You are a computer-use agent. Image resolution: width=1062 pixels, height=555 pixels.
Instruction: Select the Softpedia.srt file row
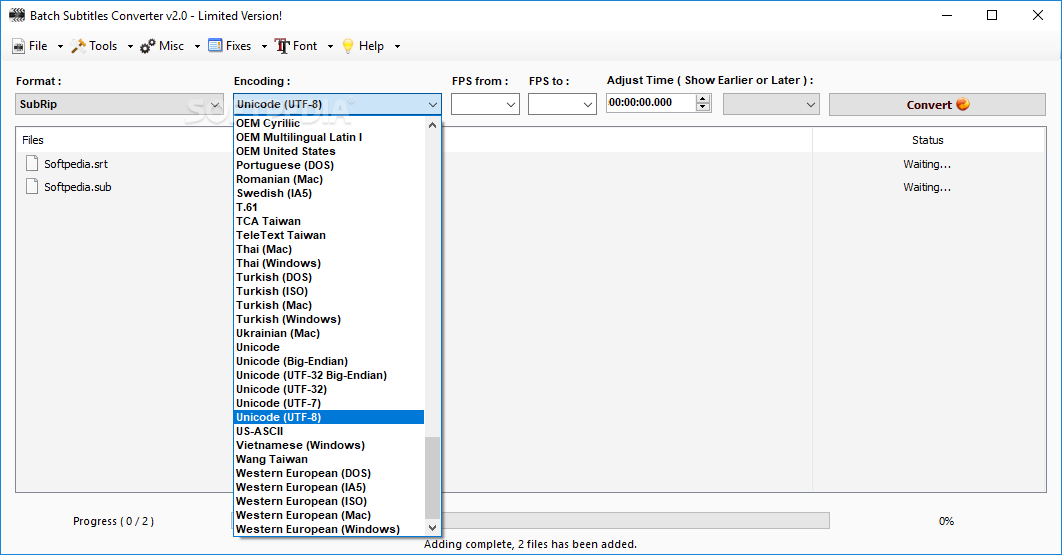click(530, 163)
